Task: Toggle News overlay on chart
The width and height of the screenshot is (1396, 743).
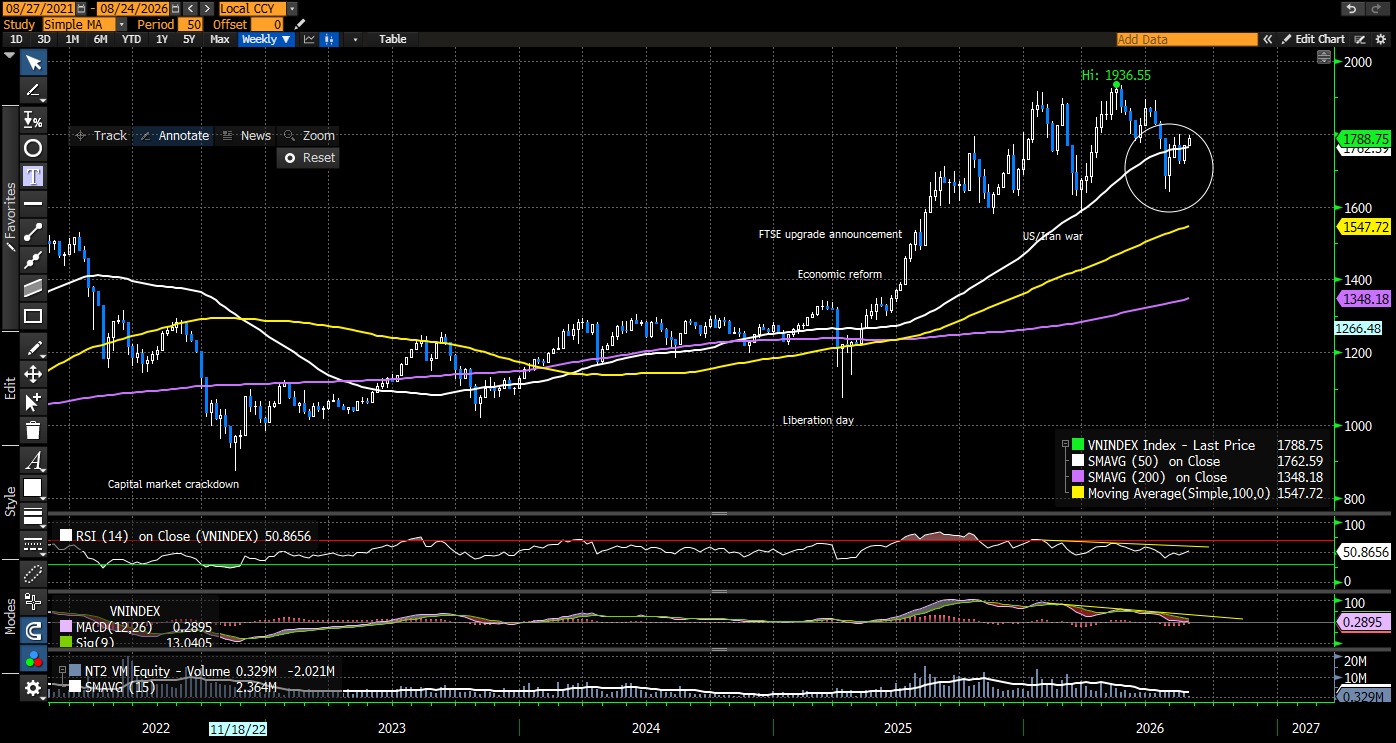Action: tap(247, 136)
